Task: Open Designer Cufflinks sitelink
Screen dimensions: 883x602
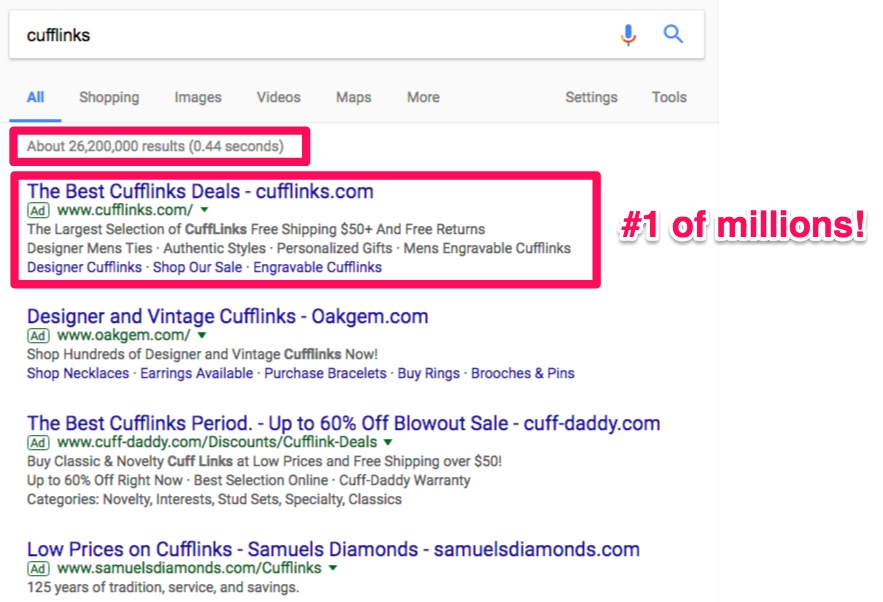Action: coord(84,267)
